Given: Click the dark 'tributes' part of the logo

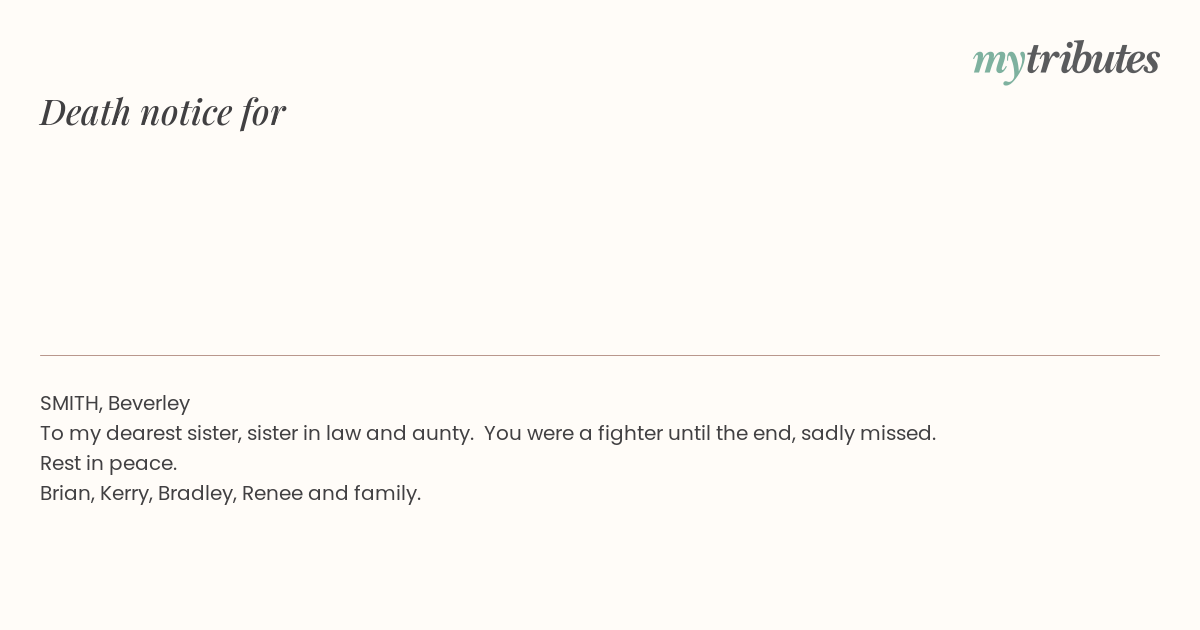Looking at the screenshot, I should (1093, 59).
